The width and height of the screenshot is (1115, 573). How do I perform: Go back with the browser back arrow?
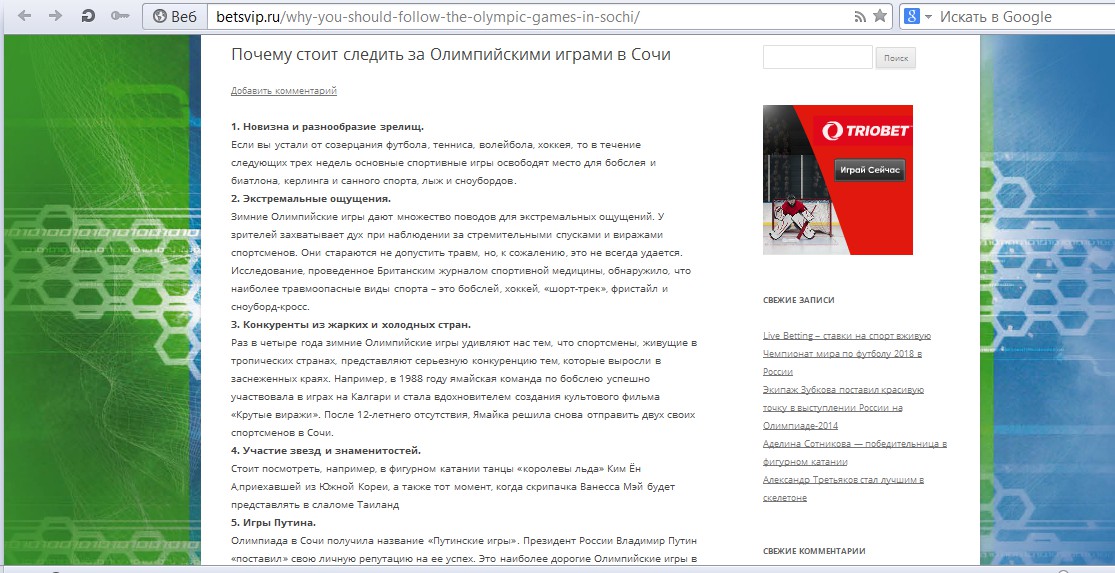tap(25, 16)
